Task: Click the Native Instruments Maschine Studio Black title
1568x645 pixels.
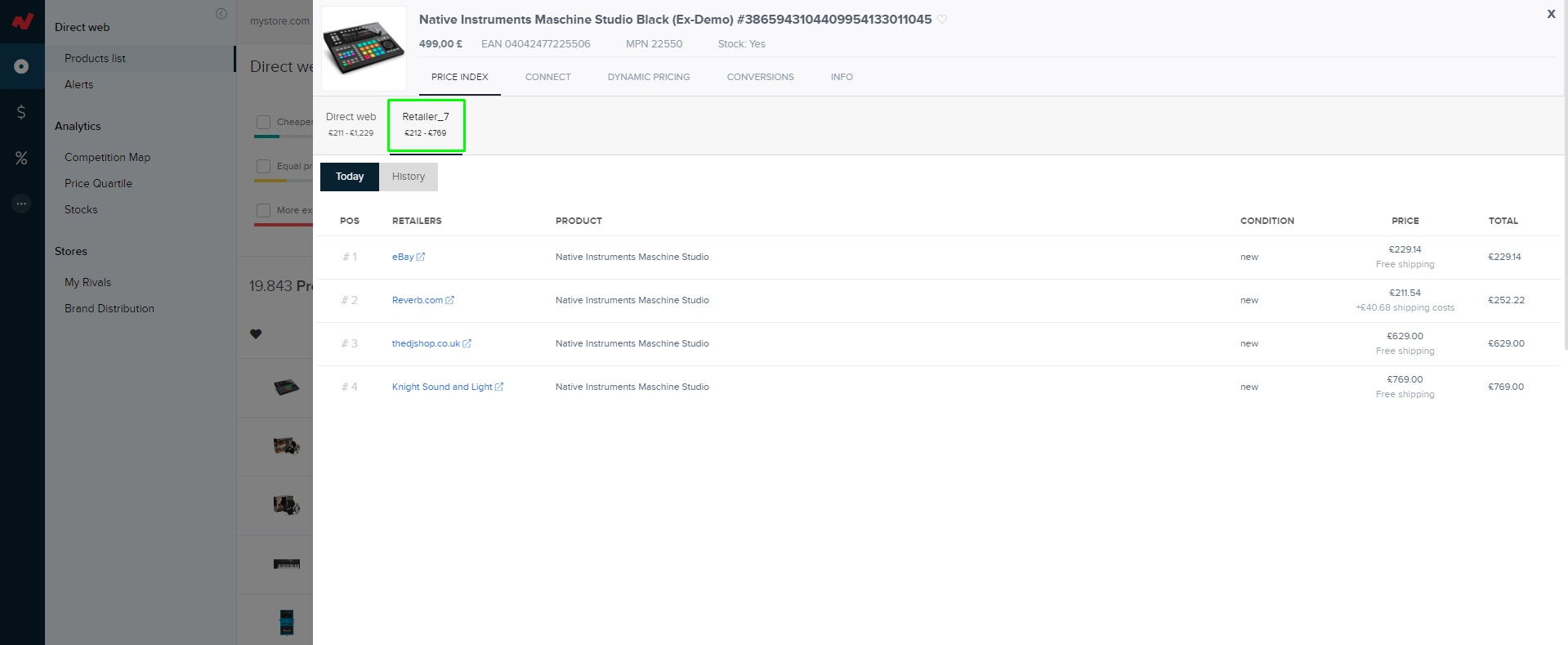Action: [676, 20]
